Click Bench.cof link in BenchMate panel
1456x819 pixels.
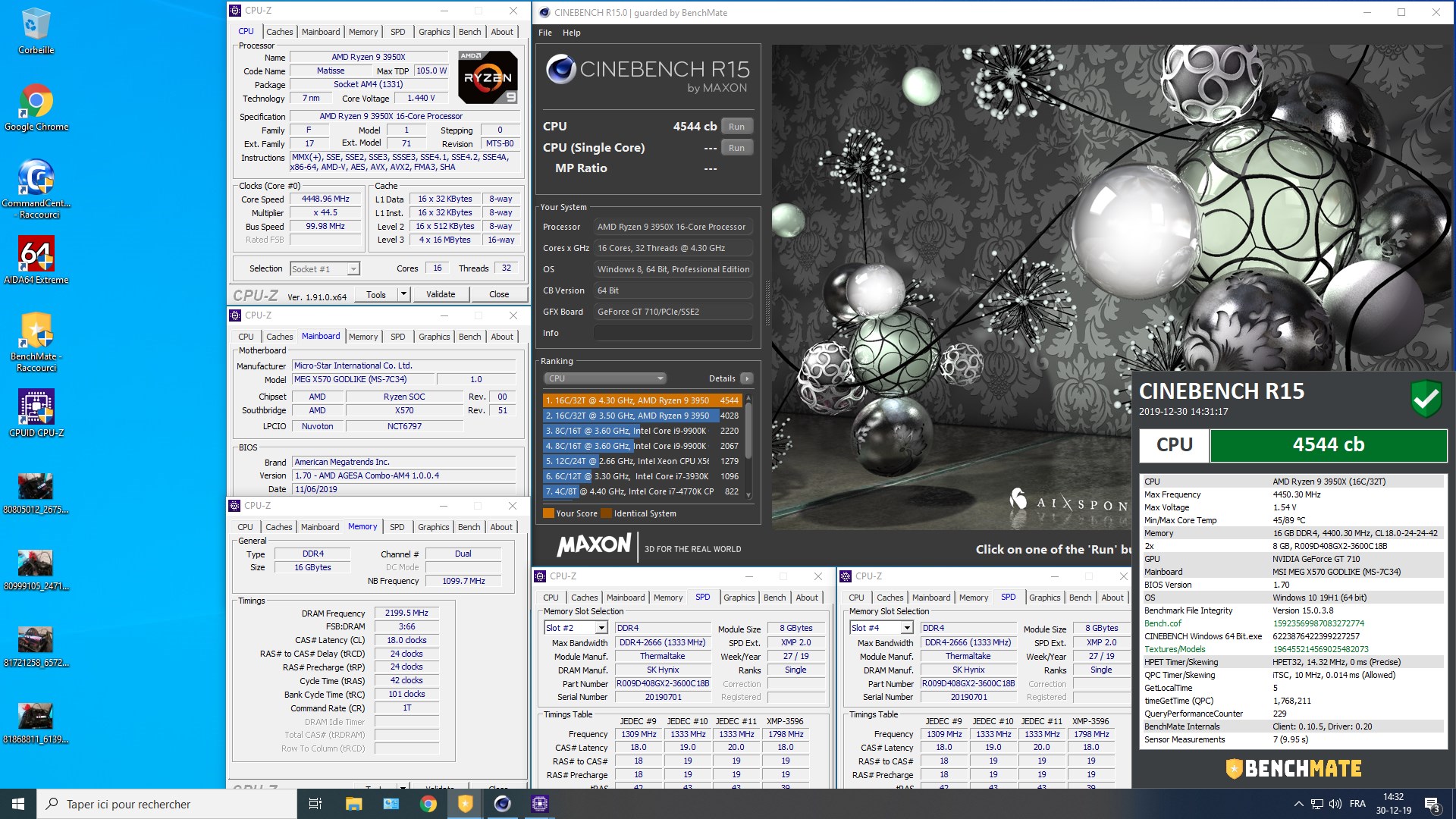[1163, 623]
